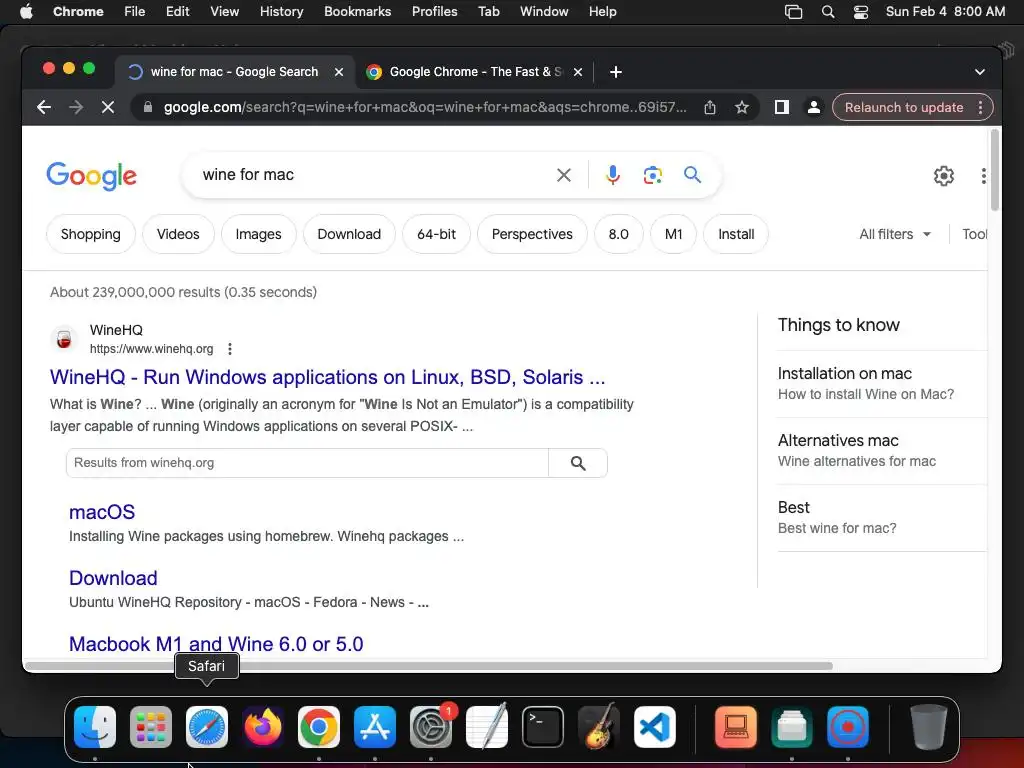Open the Chrome side panel
1024x768 pixels.
click(782, 107)
